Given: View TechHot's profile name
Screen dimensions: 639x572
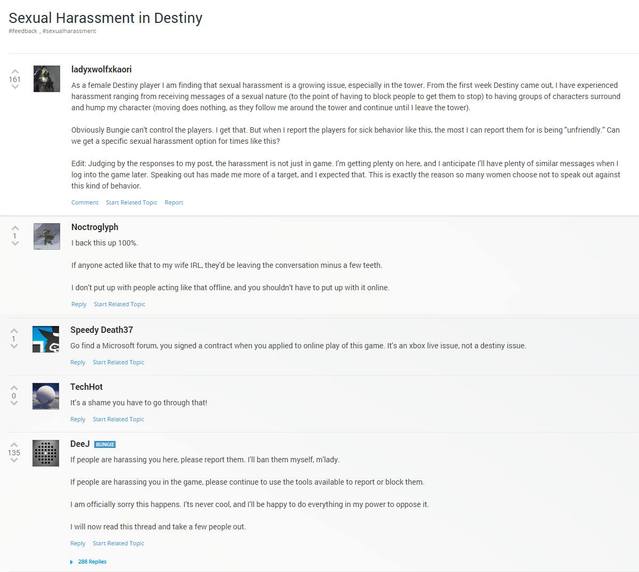Looking at the screenshot, I should (x=86, y=387).
